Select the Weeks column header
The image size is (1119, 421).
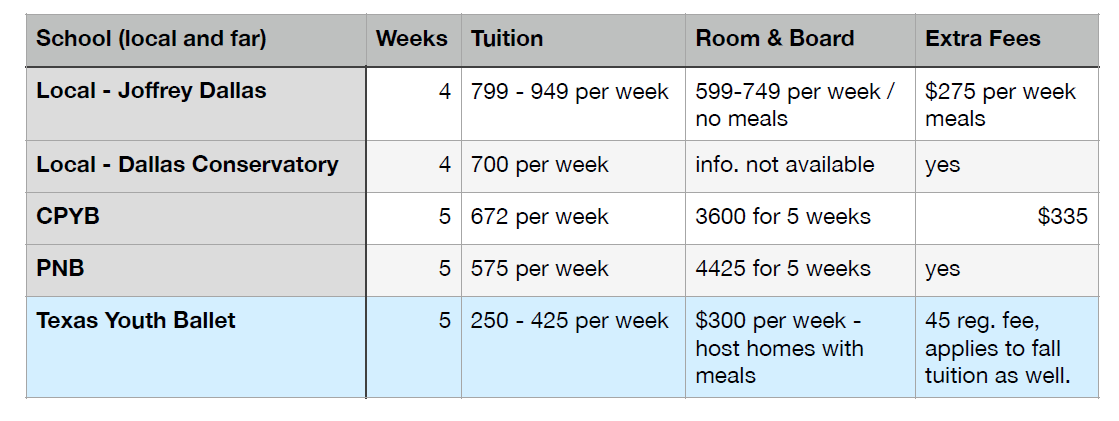pos(411,39)
